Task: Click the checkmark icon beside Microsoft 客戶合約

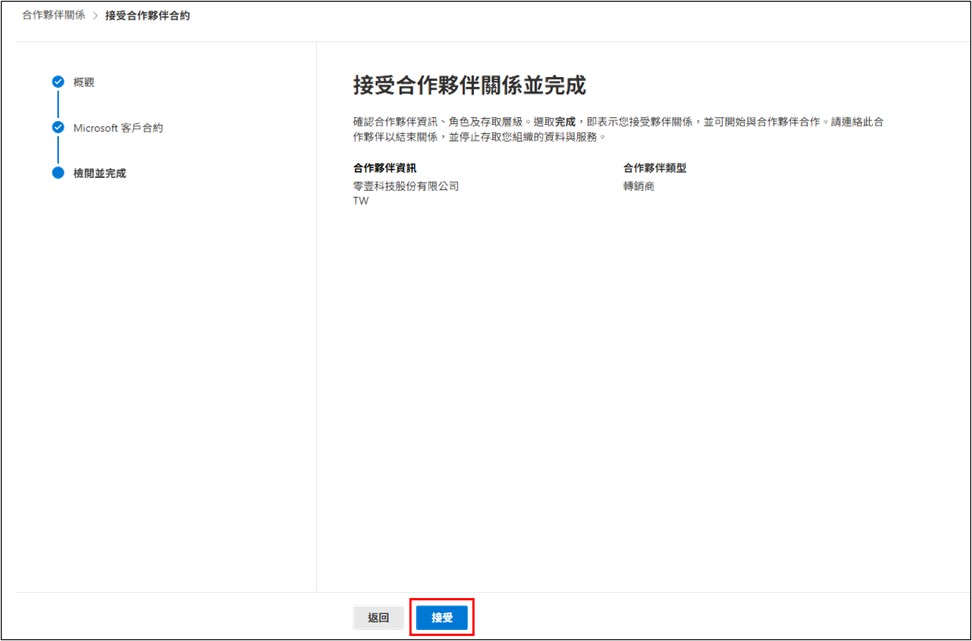Action: (59, 127)
